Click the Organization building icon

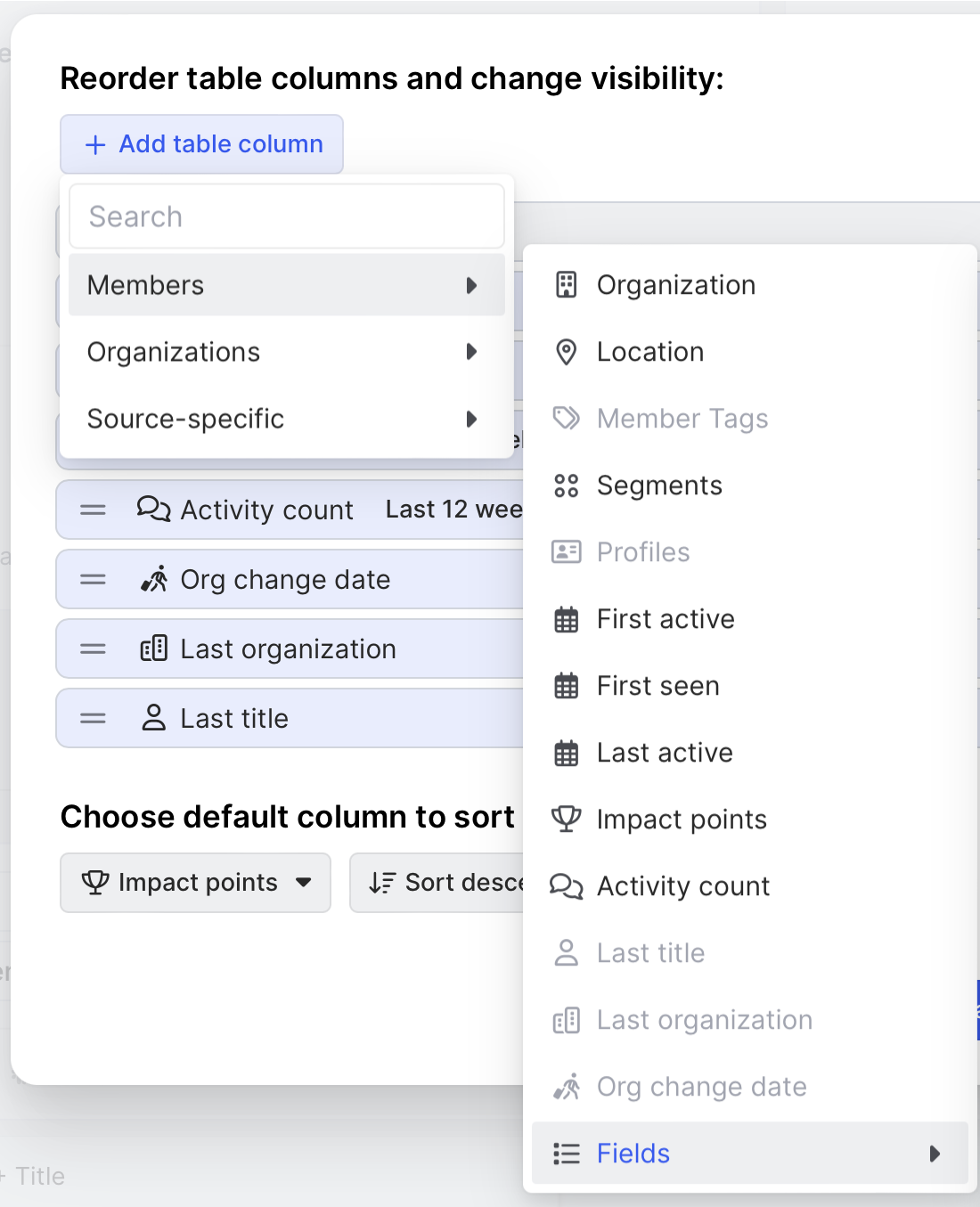(566, 285)
